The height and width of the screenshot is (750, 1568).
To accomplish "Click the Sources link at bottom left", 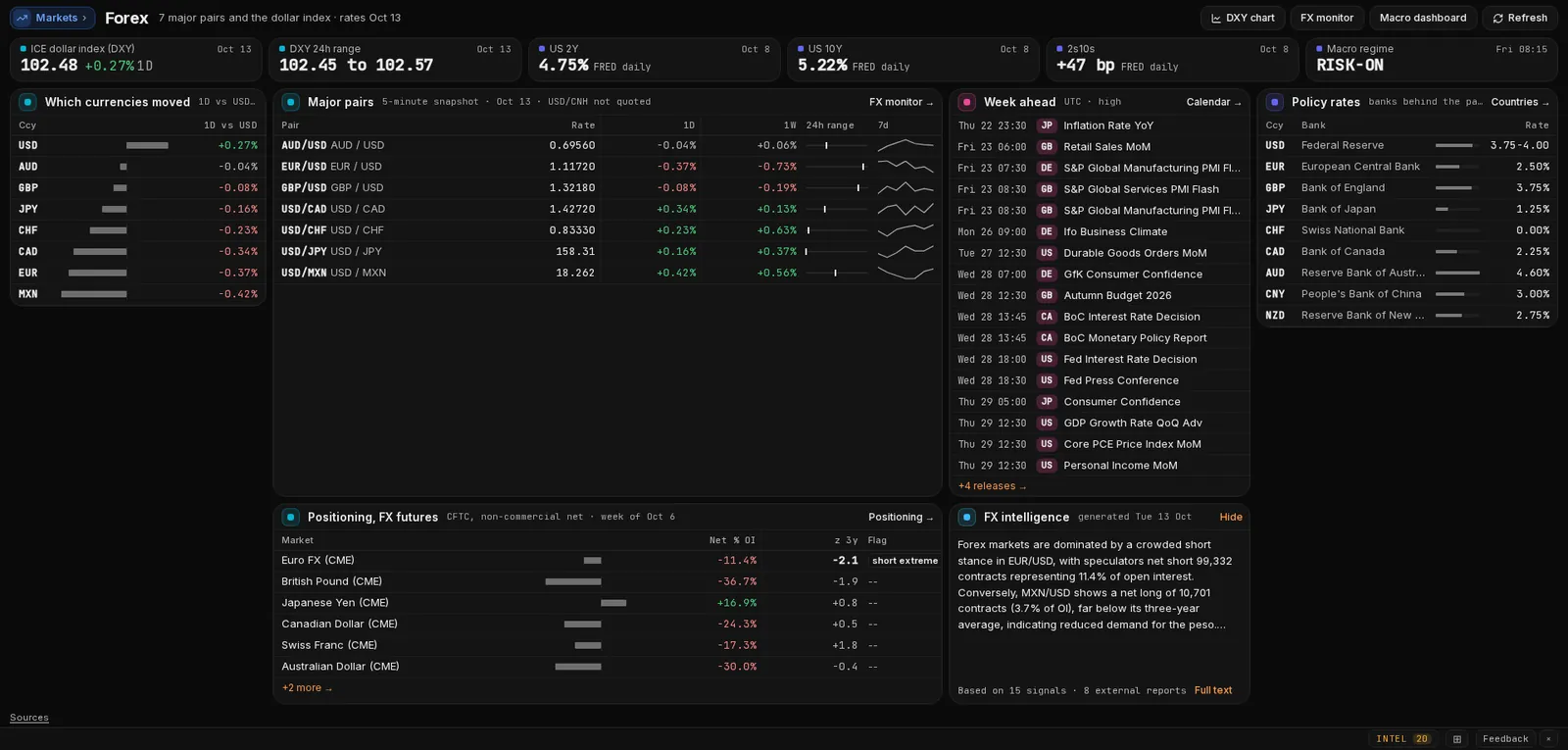I will click(x=29, y=718).
